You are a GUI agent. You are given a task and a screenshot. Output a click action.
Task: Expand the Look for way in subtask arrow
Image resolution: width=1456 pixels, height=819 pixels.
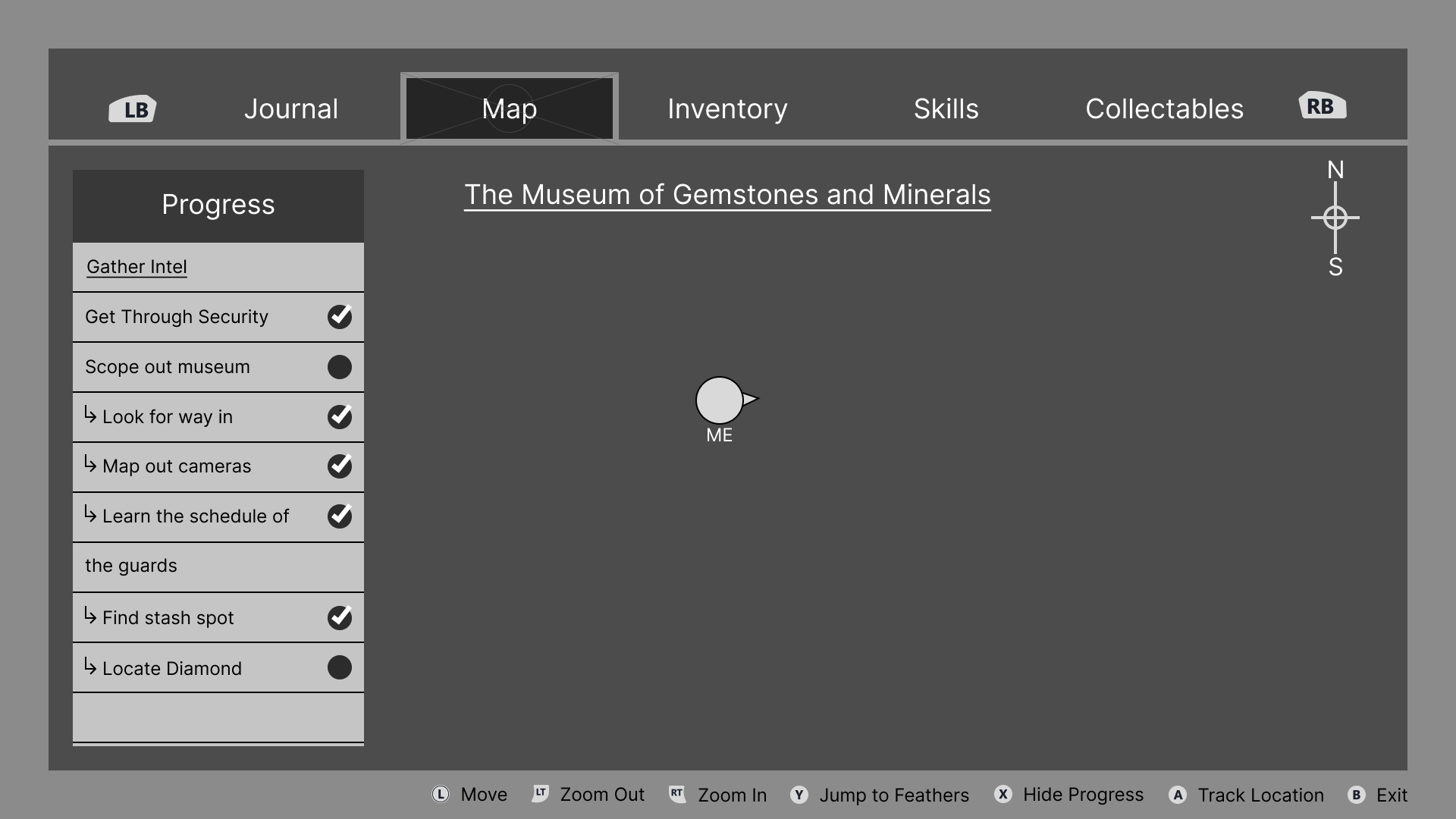click(90, 415)
